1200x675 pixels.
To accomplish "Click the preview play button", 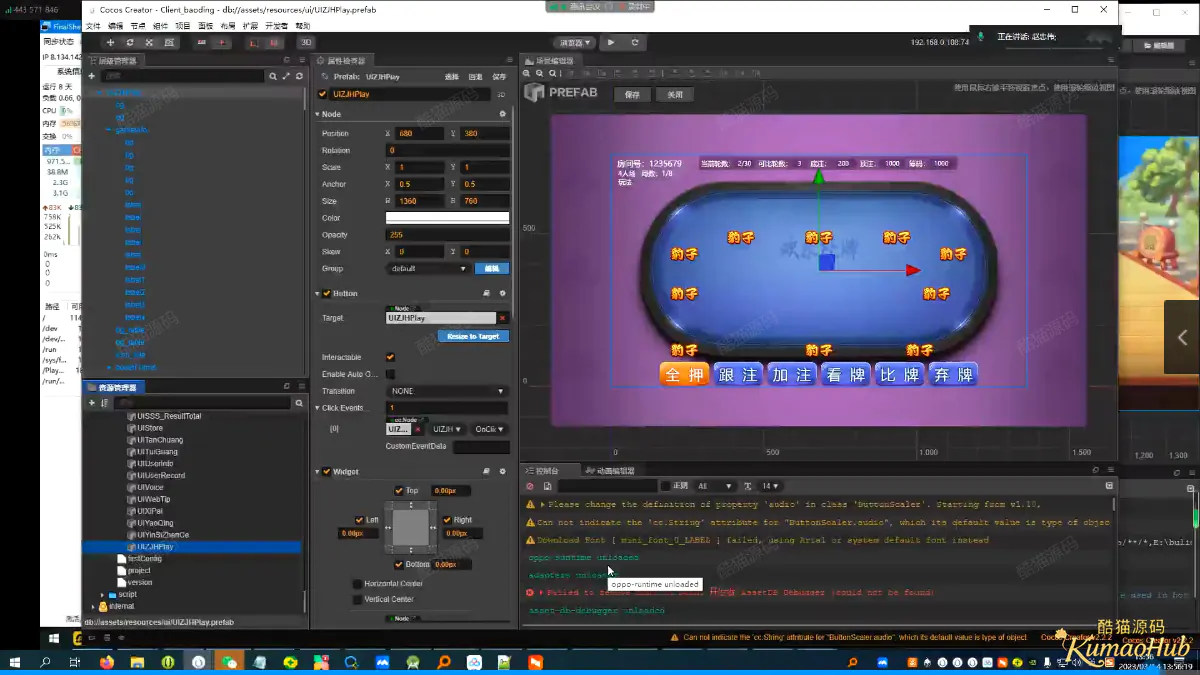I will click(x=612, y=43).
